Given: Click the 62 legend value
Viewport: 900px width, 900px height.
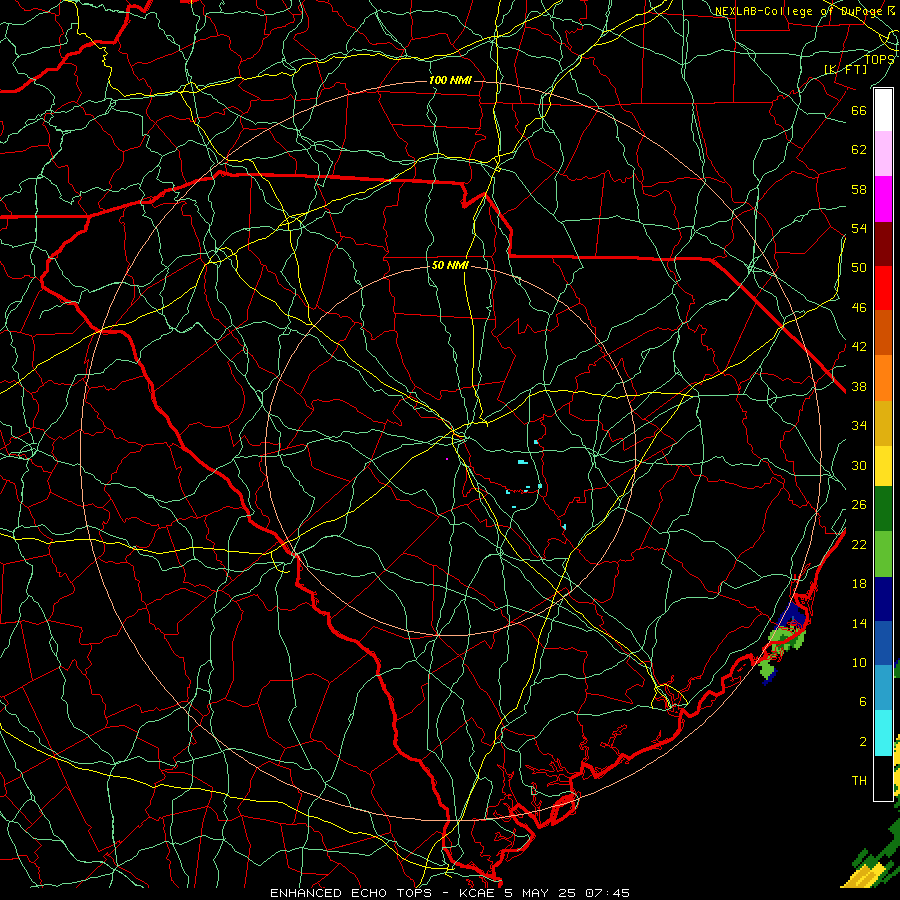Looking at the screenshot, I should point(859,150).
